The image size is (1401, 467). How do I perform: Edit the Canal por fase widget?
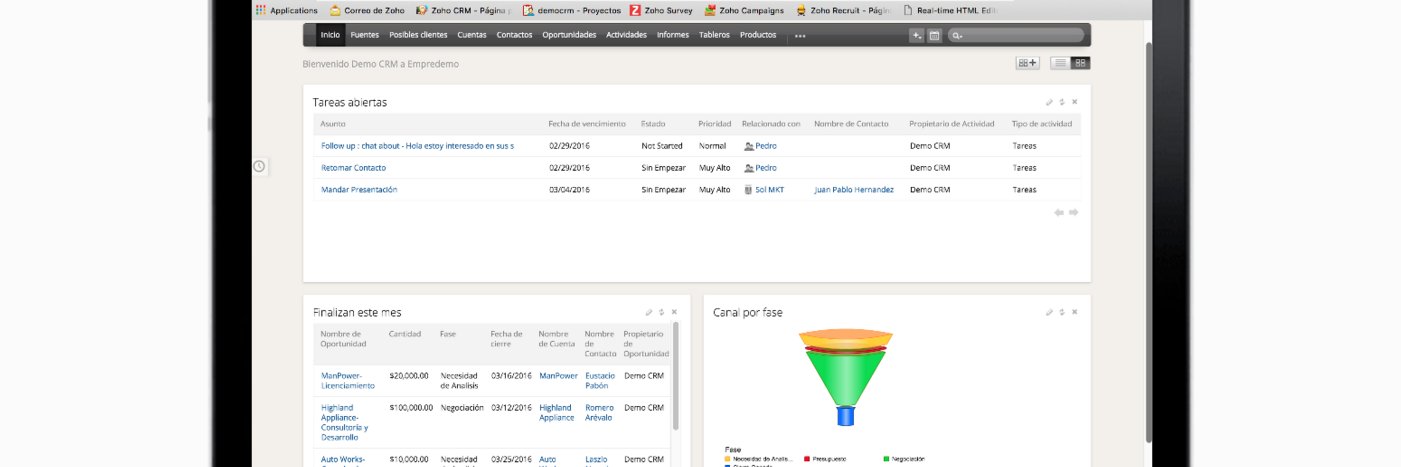point(1049,312)
